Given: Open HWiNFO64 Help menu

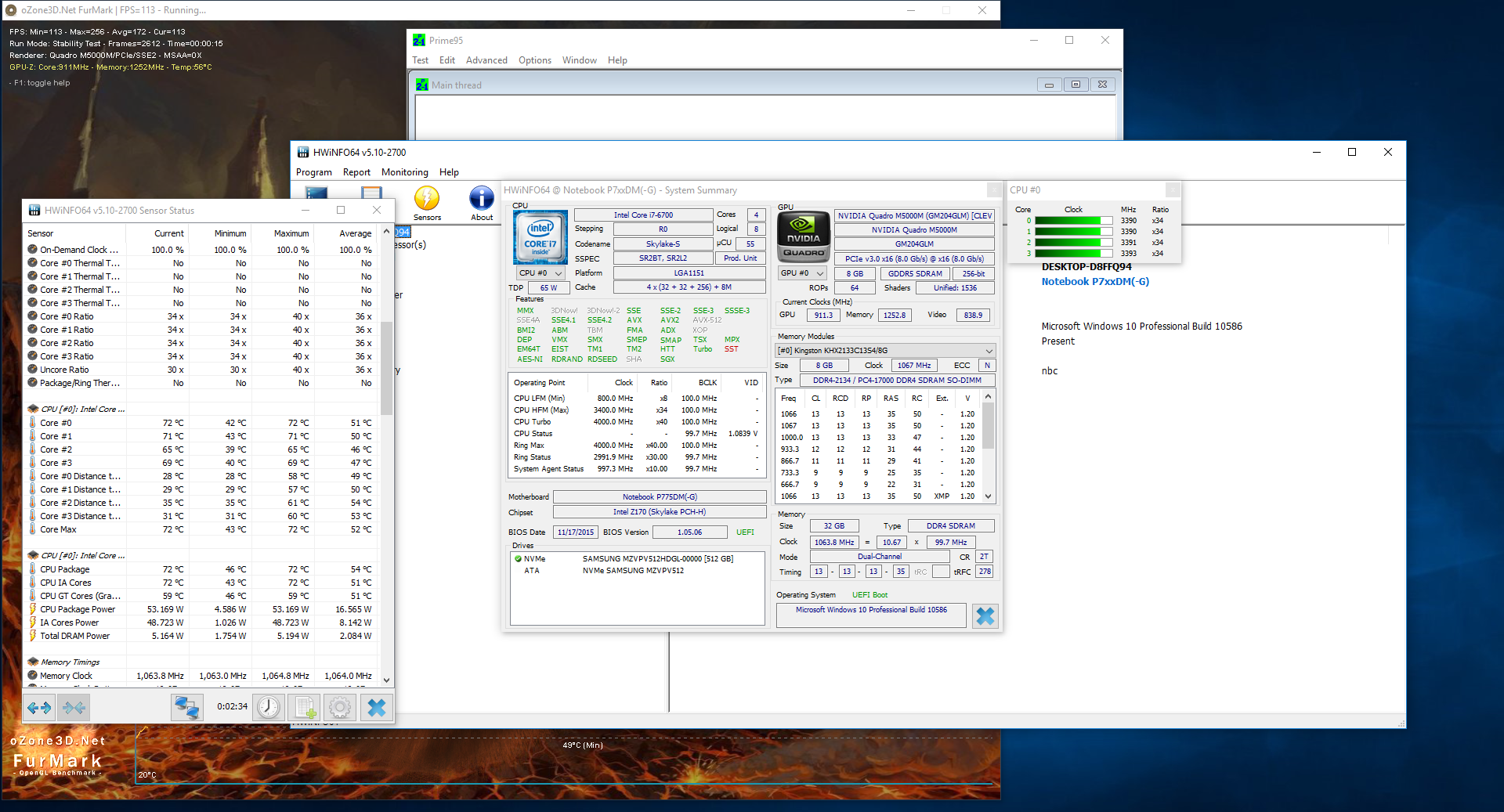Looking at the screenshot, I should point(449,172).
